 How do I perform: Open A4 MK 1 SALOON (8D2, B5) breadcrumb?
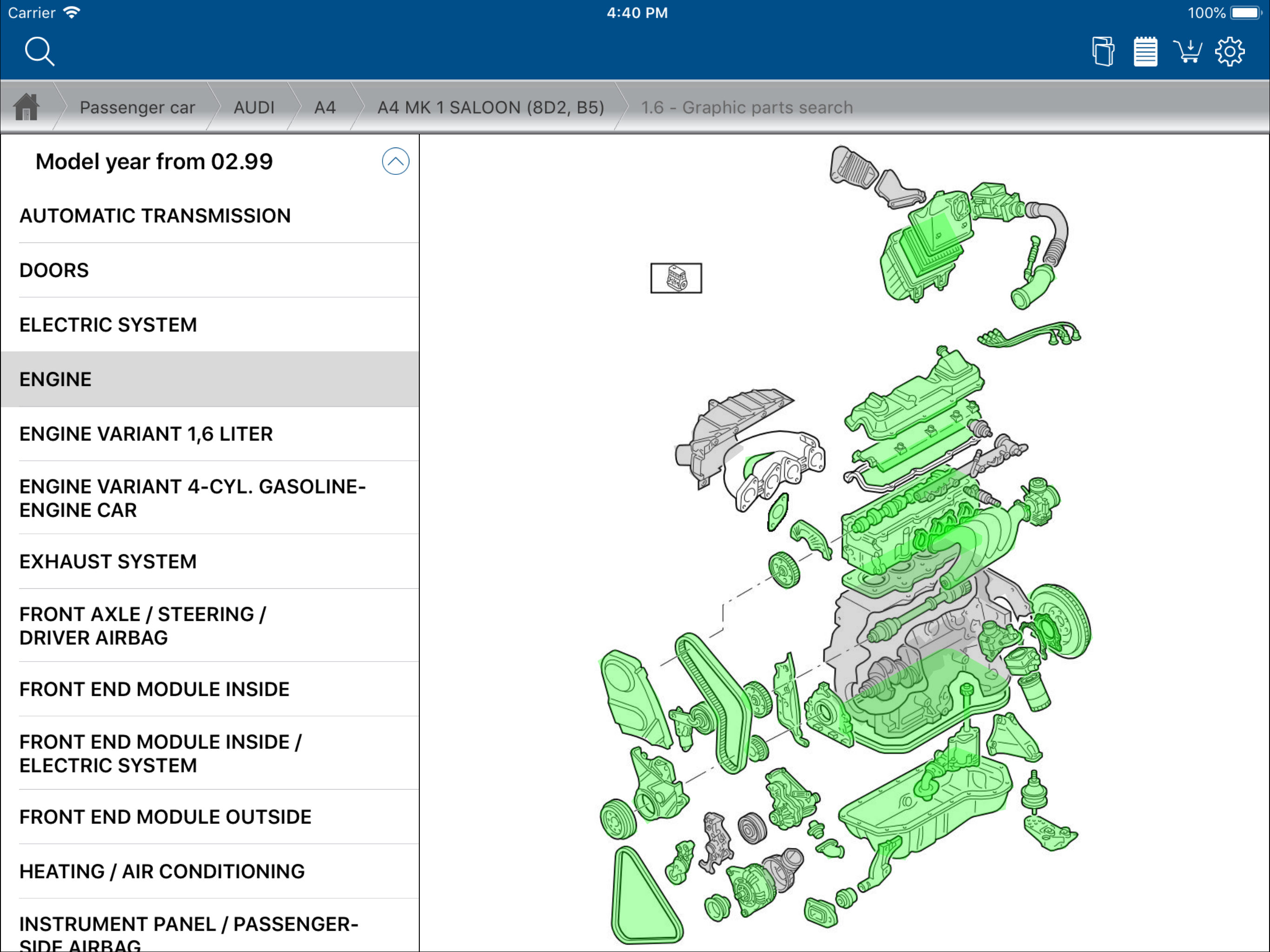click(x=490, y=107)
